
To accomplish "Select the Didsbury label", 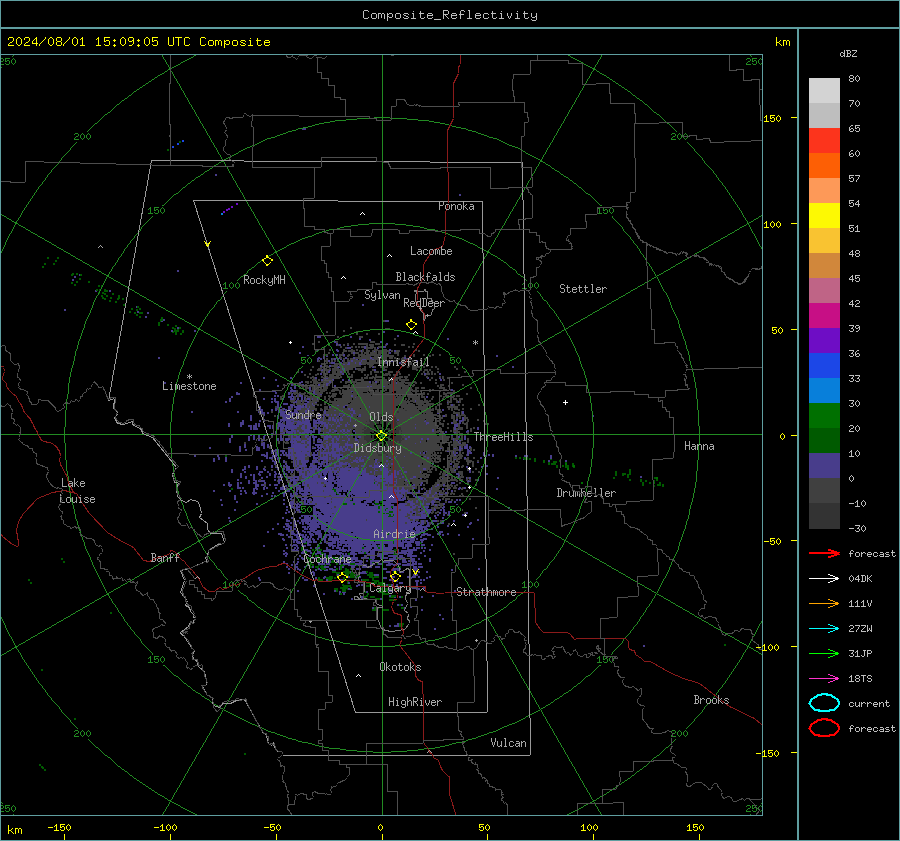I will point(377,448).
